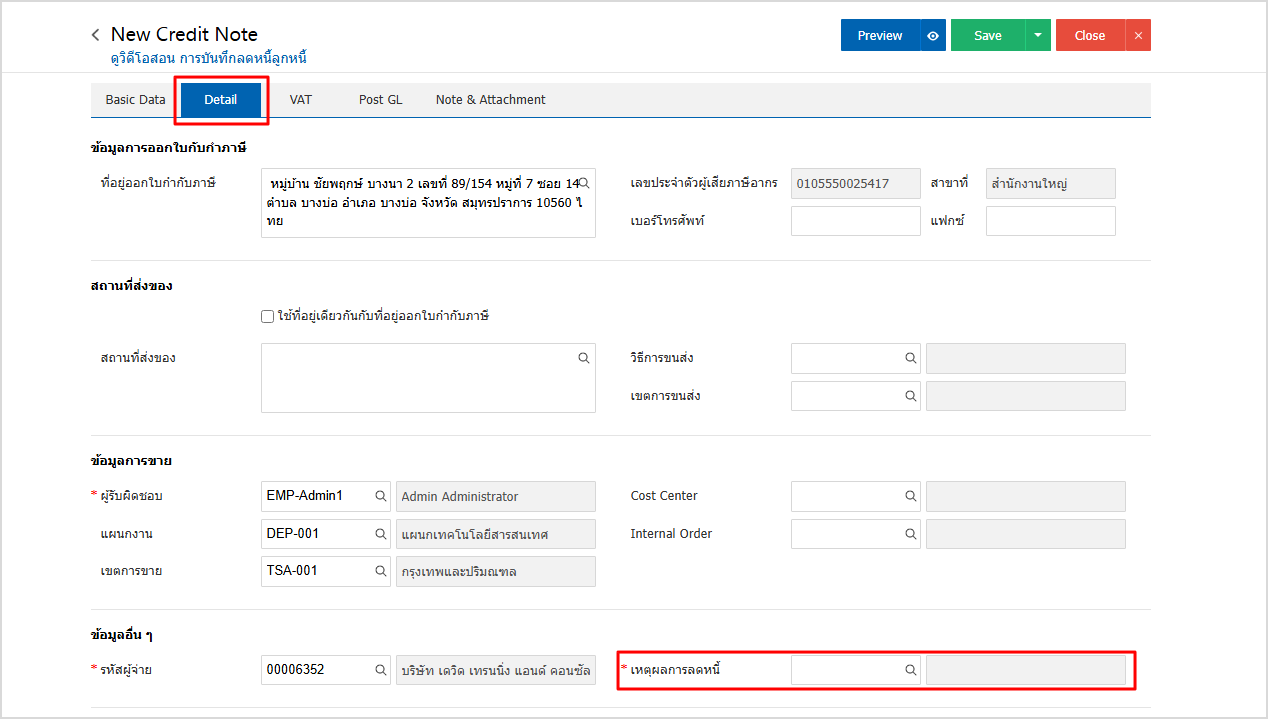Click the Preview button
Screen dimensions: 1268x719
[x=880, y=35]
